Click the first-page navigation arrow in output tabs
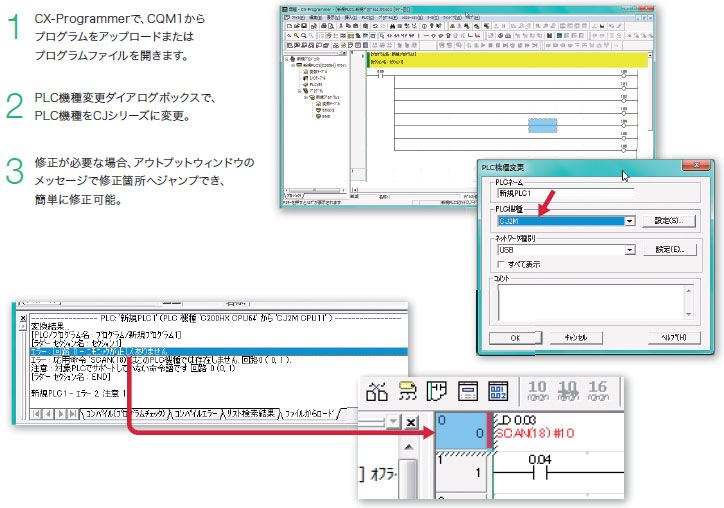This screenshot has height=508, width=724. point(36,414)
